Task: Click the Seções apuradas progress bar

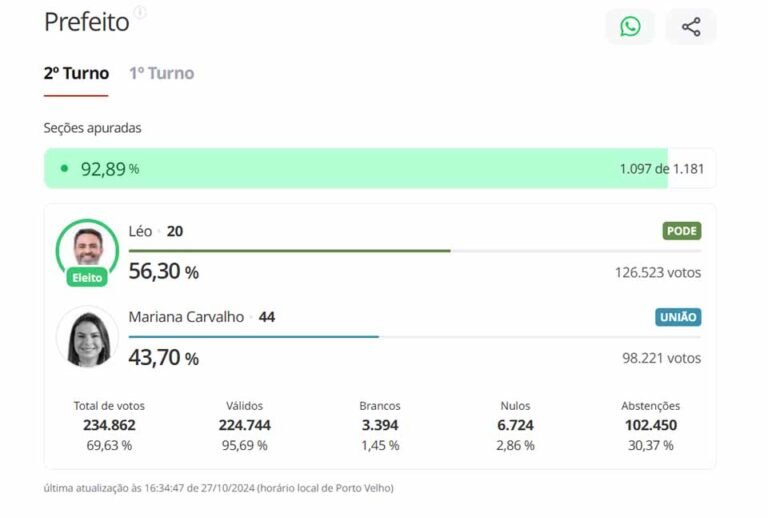Action: point(380,168)
